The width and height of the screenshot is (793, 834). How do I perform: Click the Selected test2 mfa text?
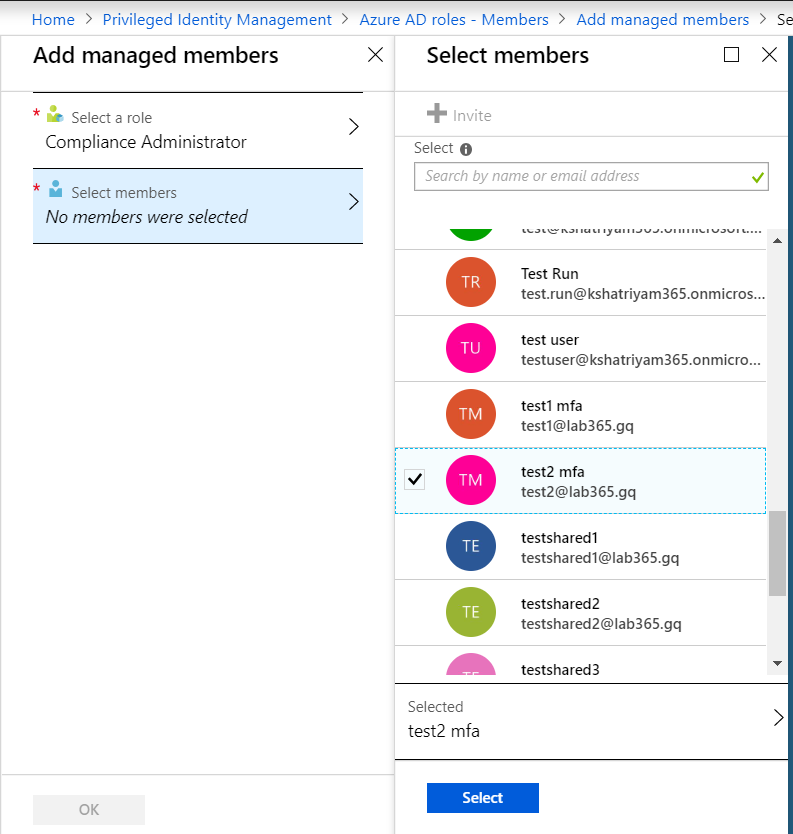[x=444, y=731]
